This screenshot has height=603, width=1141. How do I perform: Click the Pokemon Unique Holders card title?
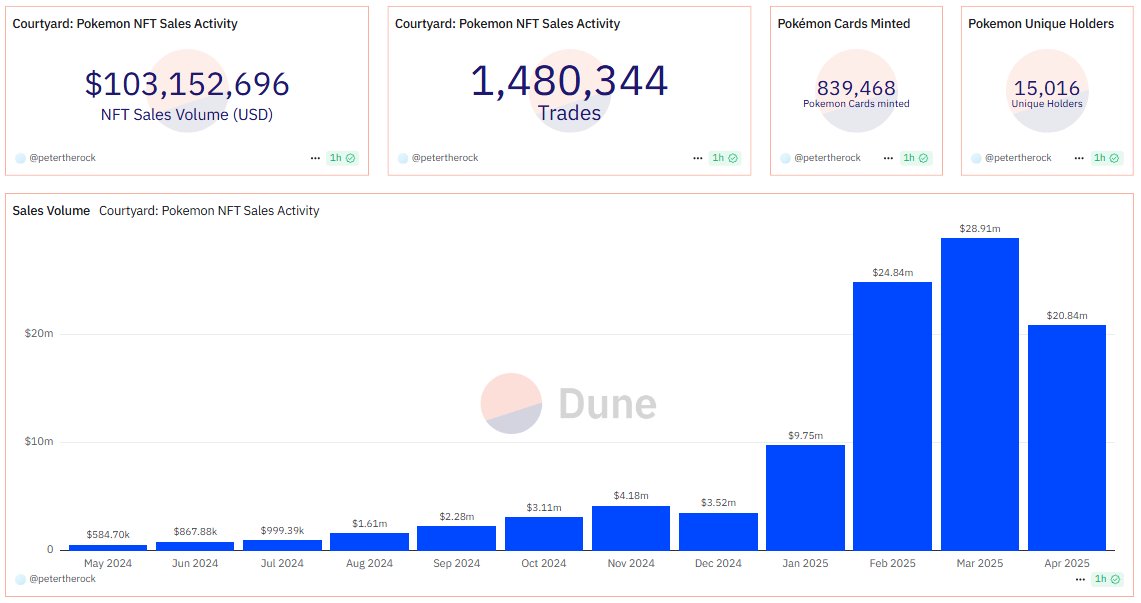(x=1041, y=24)
